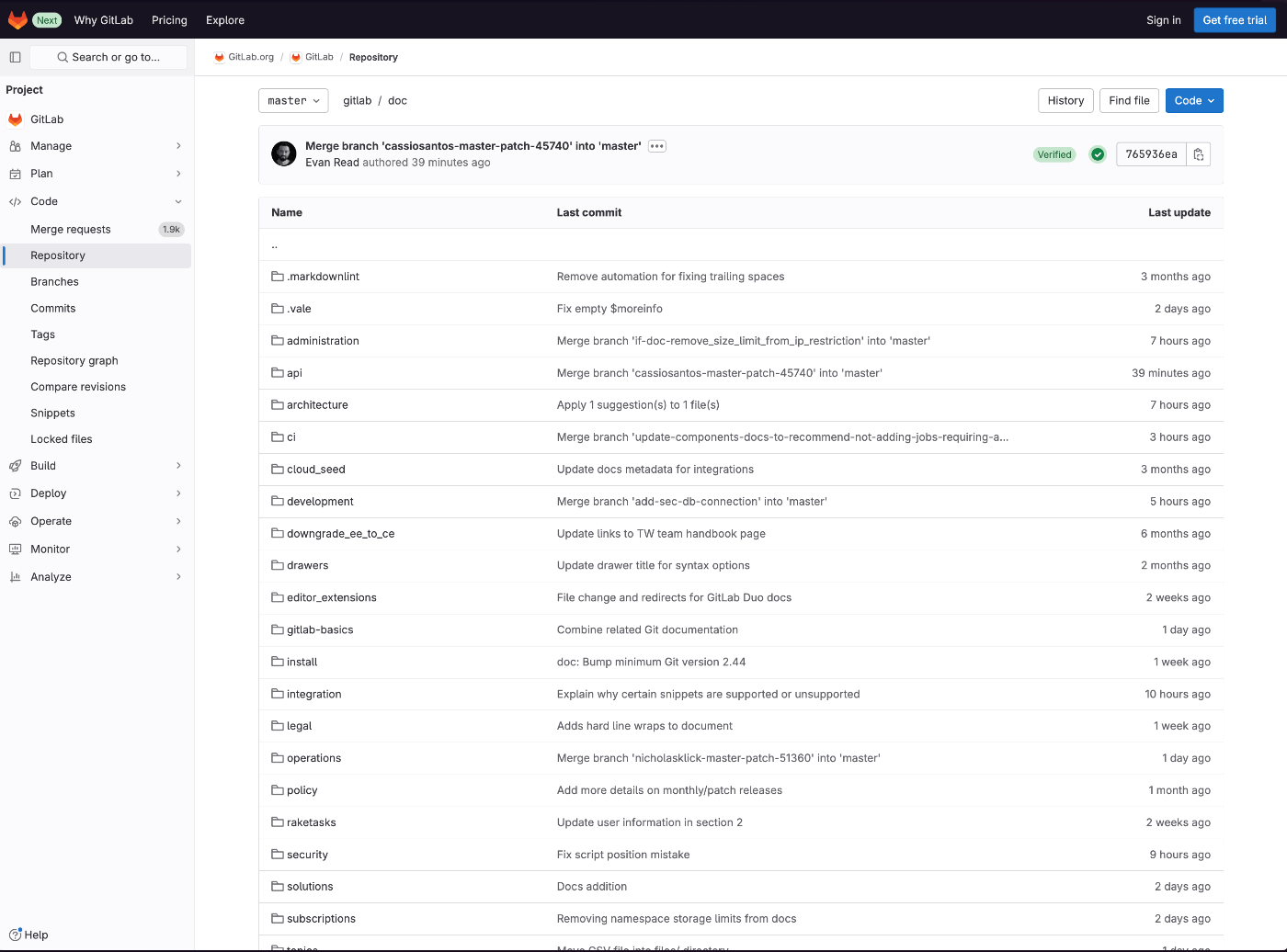Screen dimensions: 1287x952
Task: Open Compare revisions in sidebar
Action: click(x=97, y=387)
